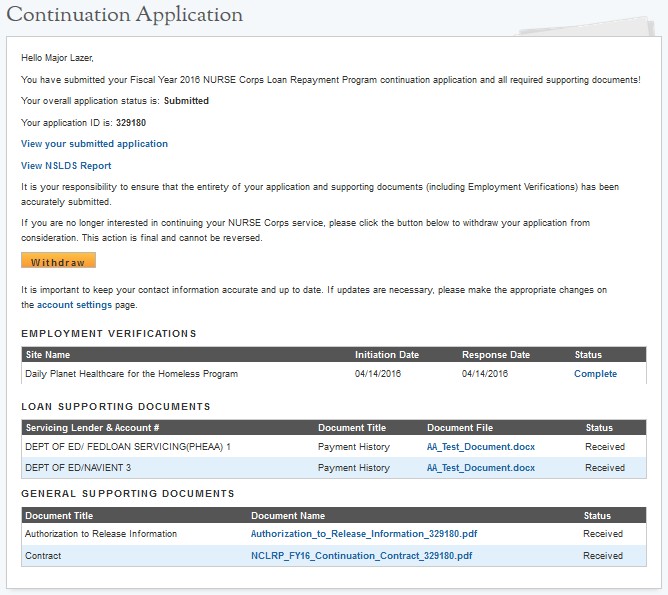Click the Site Name column header
This screenshot has width=668, height=595.
(48, 354)
